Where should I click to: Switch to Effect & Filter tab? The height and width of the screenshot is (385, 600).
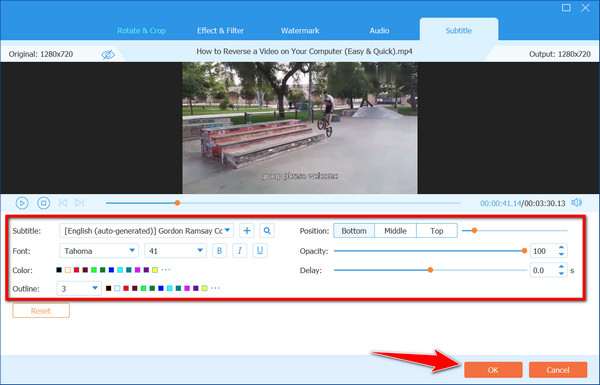pyautogui.click(x=220, y=31)
